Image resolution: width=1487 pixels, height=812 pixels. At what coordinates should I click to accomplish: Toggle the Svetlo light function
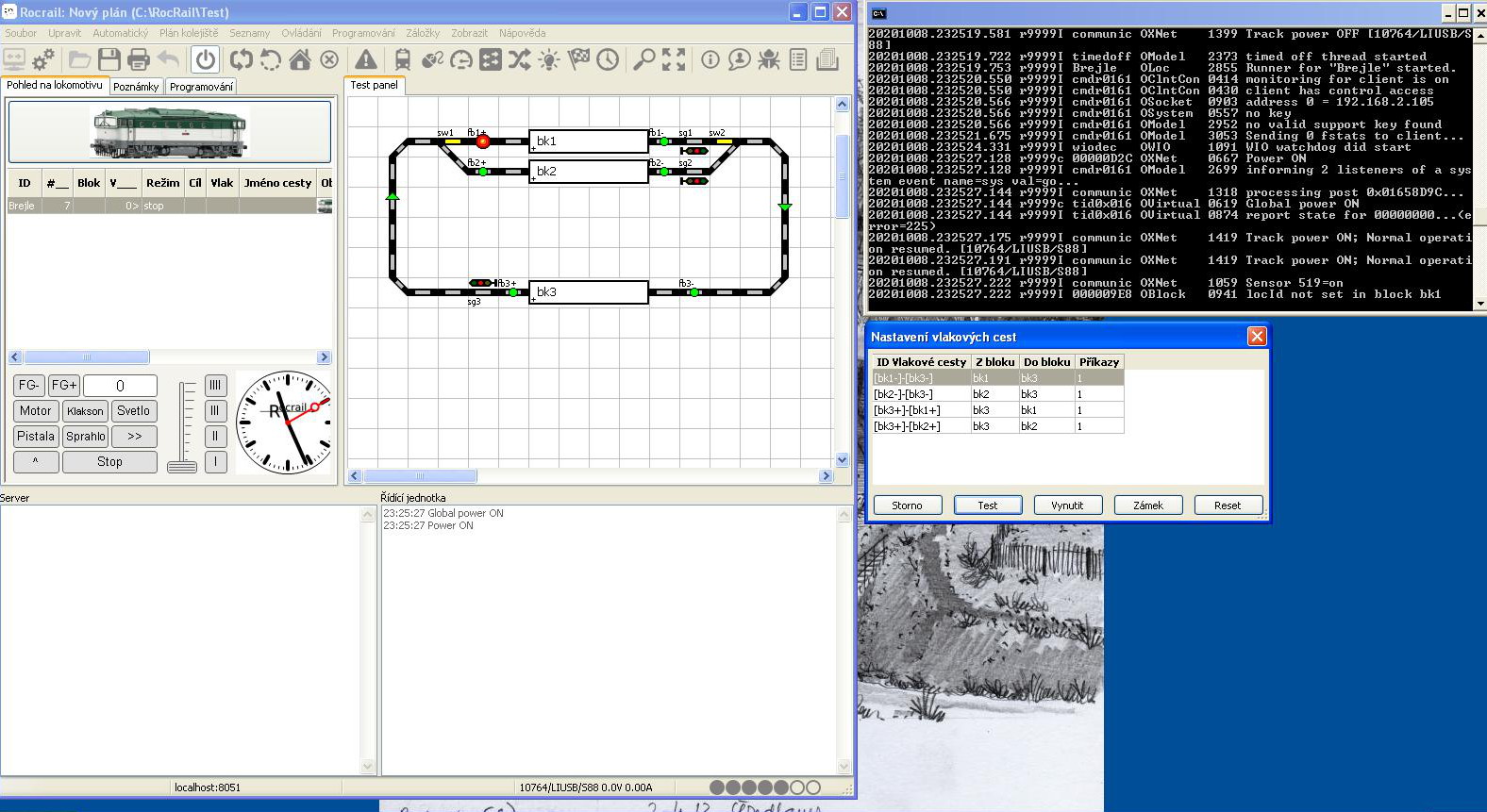tap(133, 411)
